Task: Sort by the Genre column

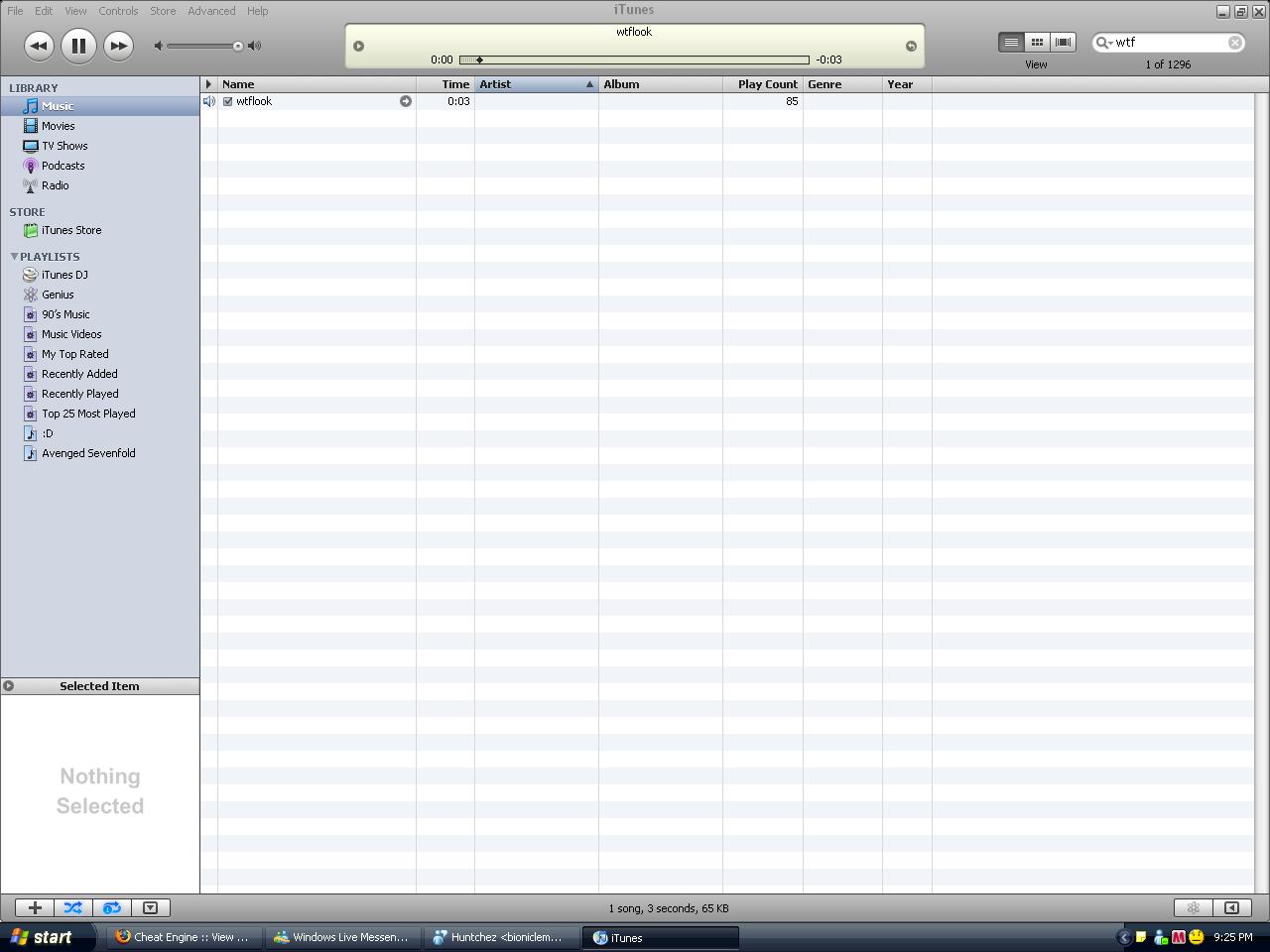Action: pos(842,84)
